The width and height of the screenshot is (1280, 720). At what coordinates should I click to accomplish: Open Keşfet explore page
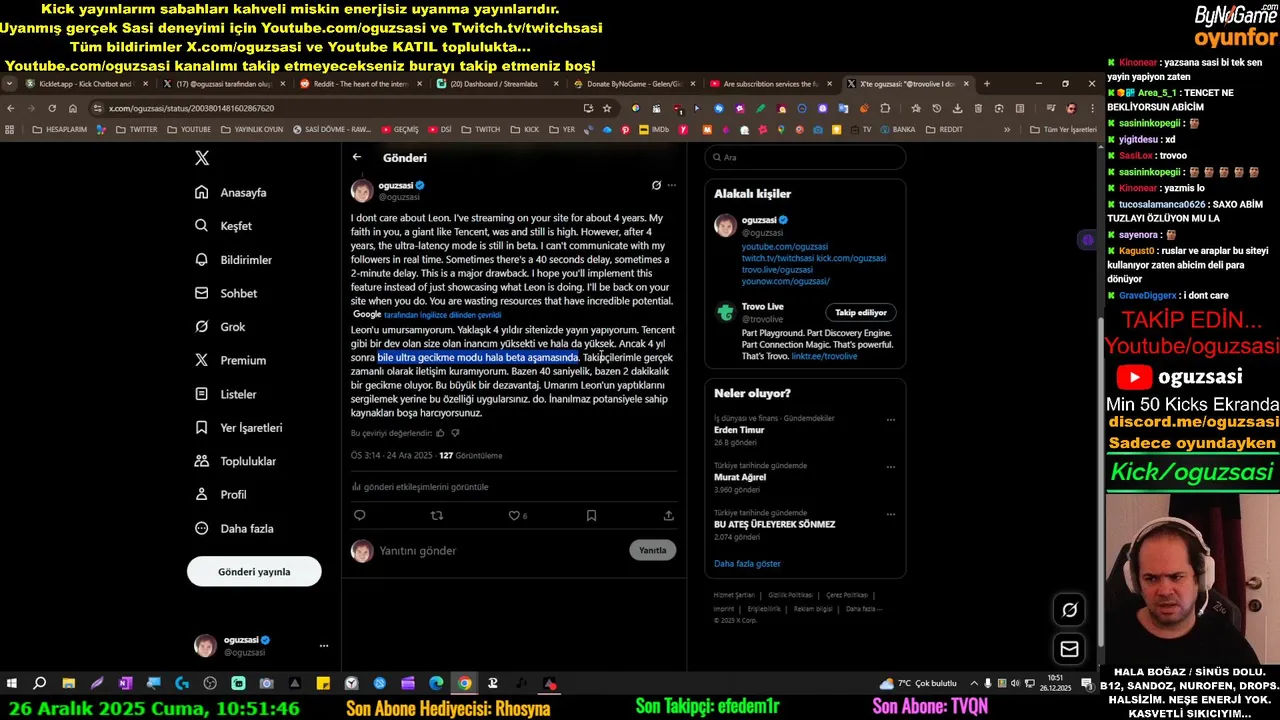[224, 226]
